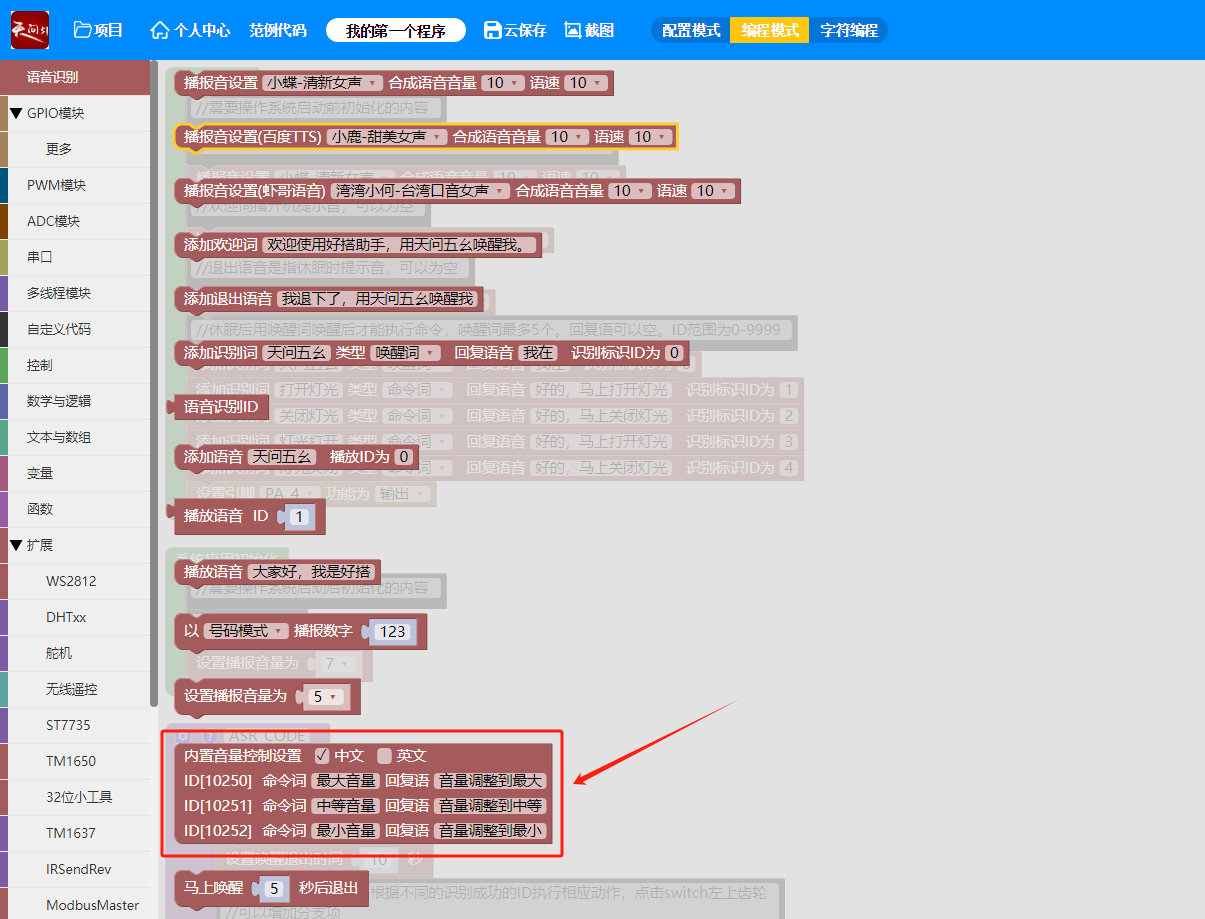This screenshot has width=1205, height=919.
Task: Enable the 中文 checkbox
Action: 322,756
